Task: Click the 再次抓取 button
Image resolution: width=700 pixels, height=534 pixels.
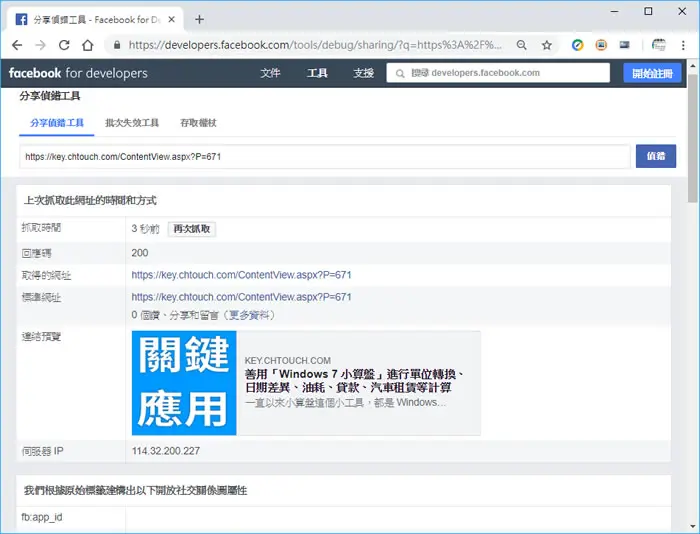Action: [192, 229]
